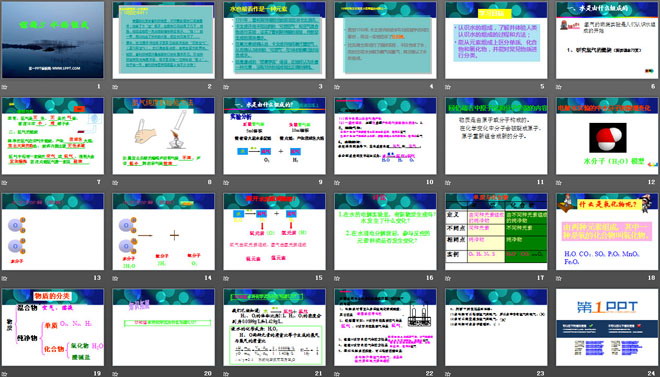Click the animation star icon under slide 8
This screenshot has width=660, height=377.
[115, 183]
